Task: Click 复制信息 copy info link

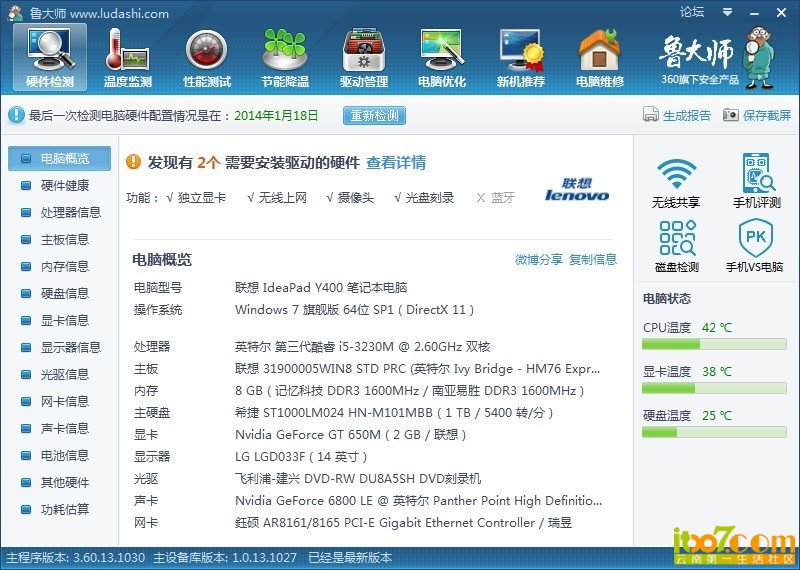Action: 592,260
